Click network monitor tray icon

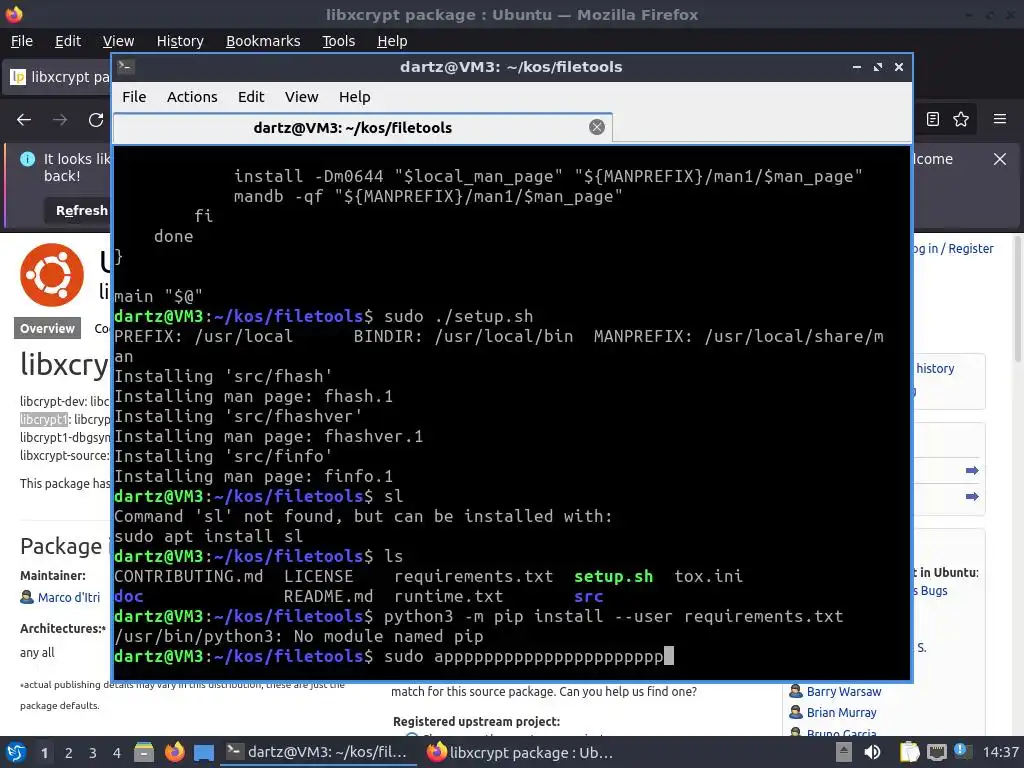[936, 752]
